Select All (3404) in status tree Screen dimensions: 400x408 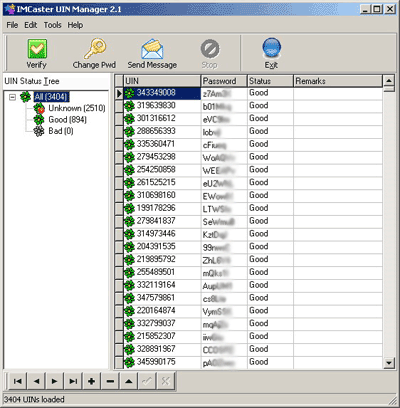pyautogui.click(x=51, y=97)
